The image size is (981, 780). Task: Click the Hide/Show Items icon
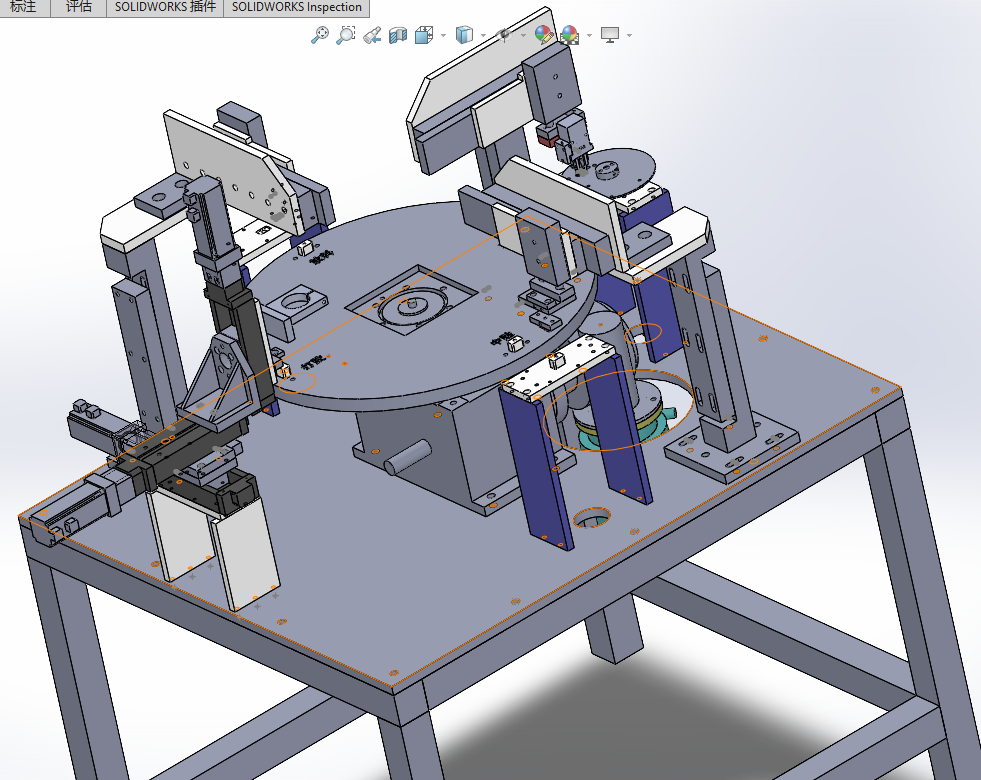pyautogui.click(x=504, y=35)
